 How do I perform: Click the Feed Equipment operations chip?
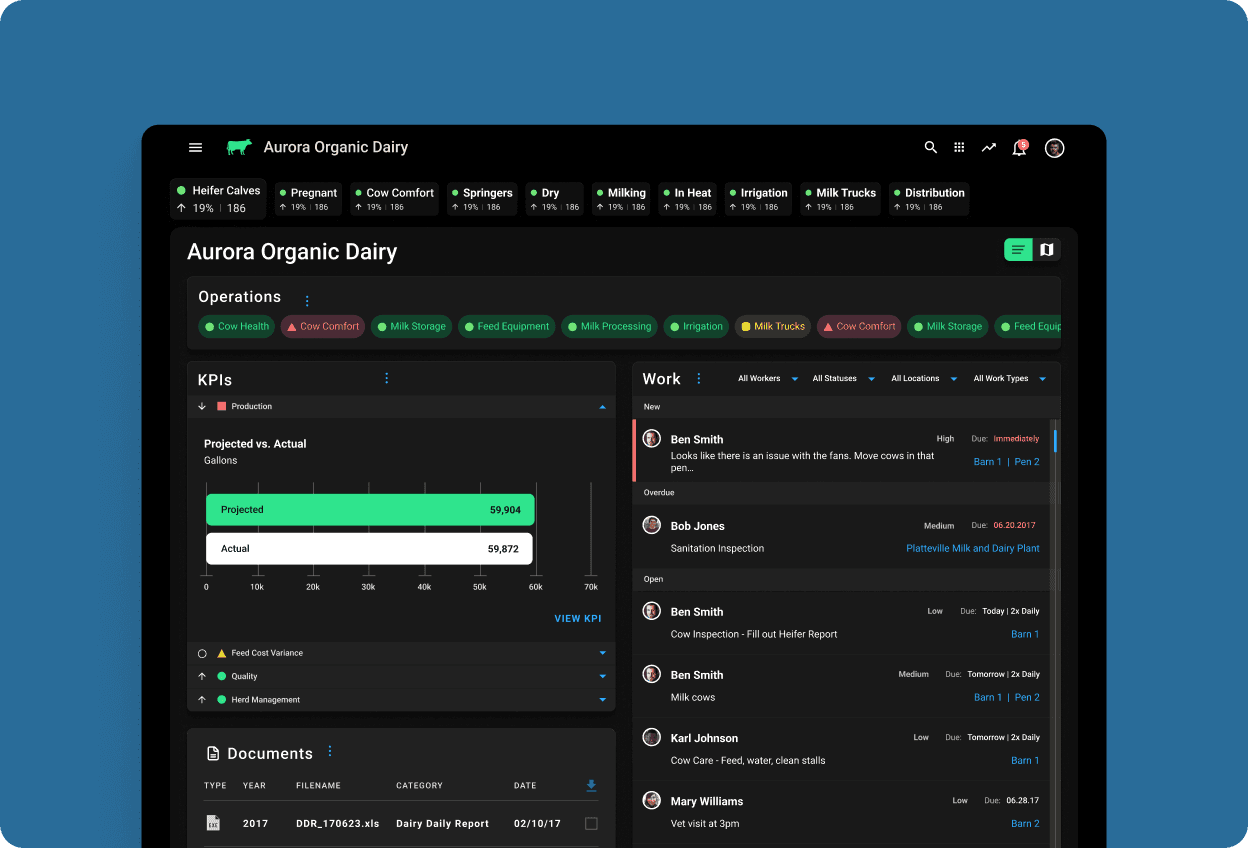click(506, 326)
